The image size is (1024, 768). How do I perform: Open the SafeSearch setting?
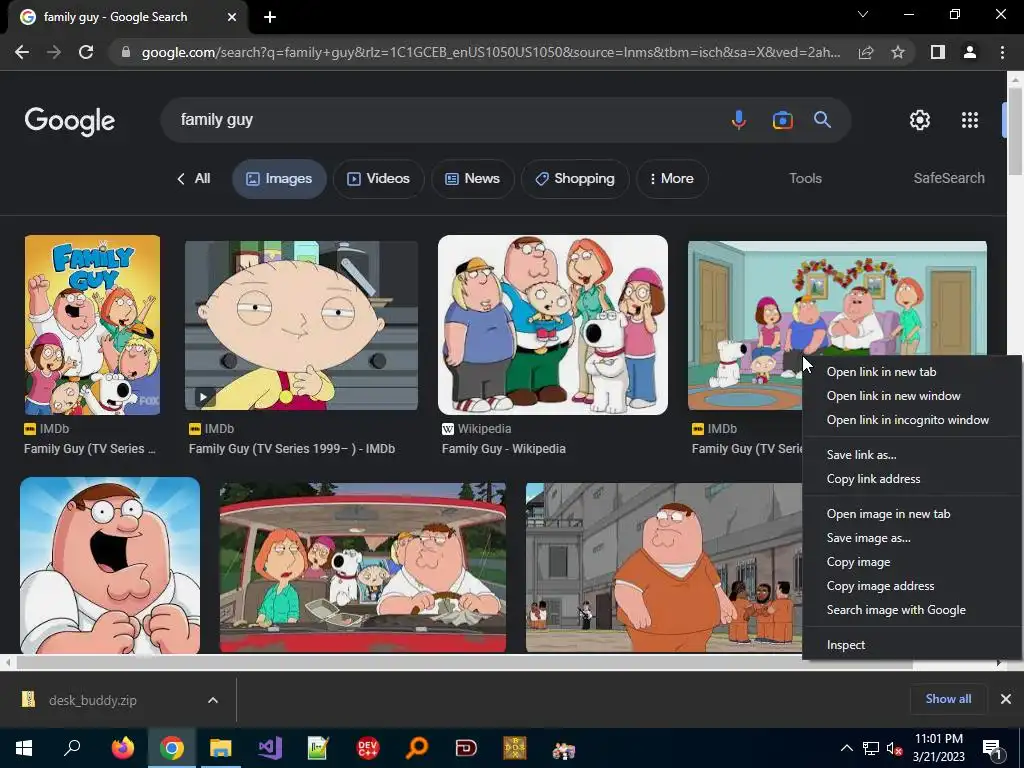pos(949,178)
